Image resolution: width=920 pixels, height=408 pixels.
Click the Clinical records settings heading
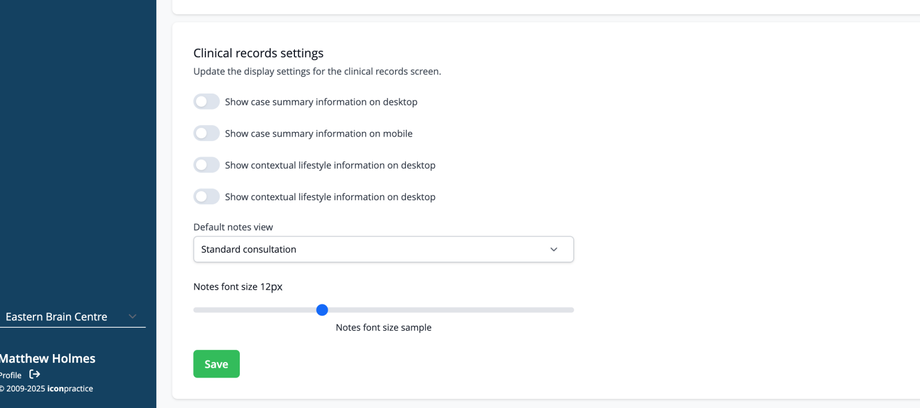[258, 53]
